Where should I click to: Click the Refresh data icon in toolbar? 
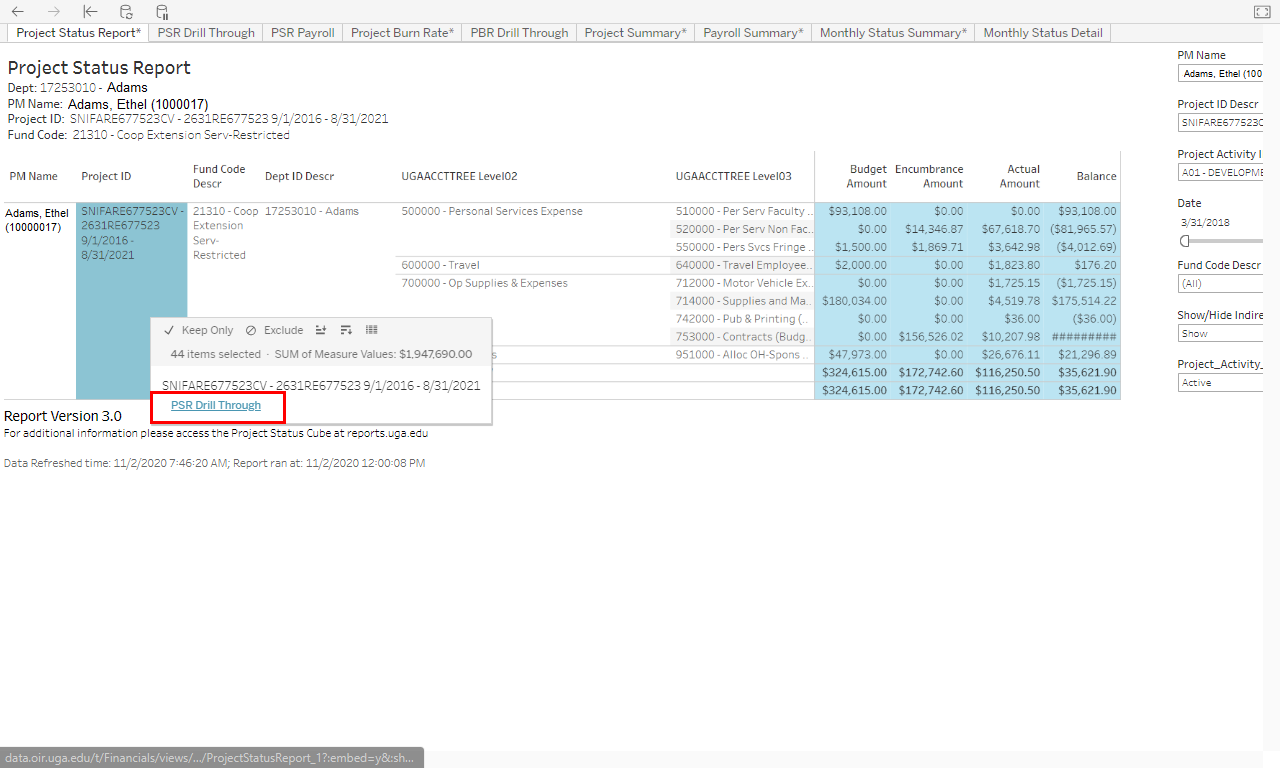pyautogui.click(x=126, y=12)
